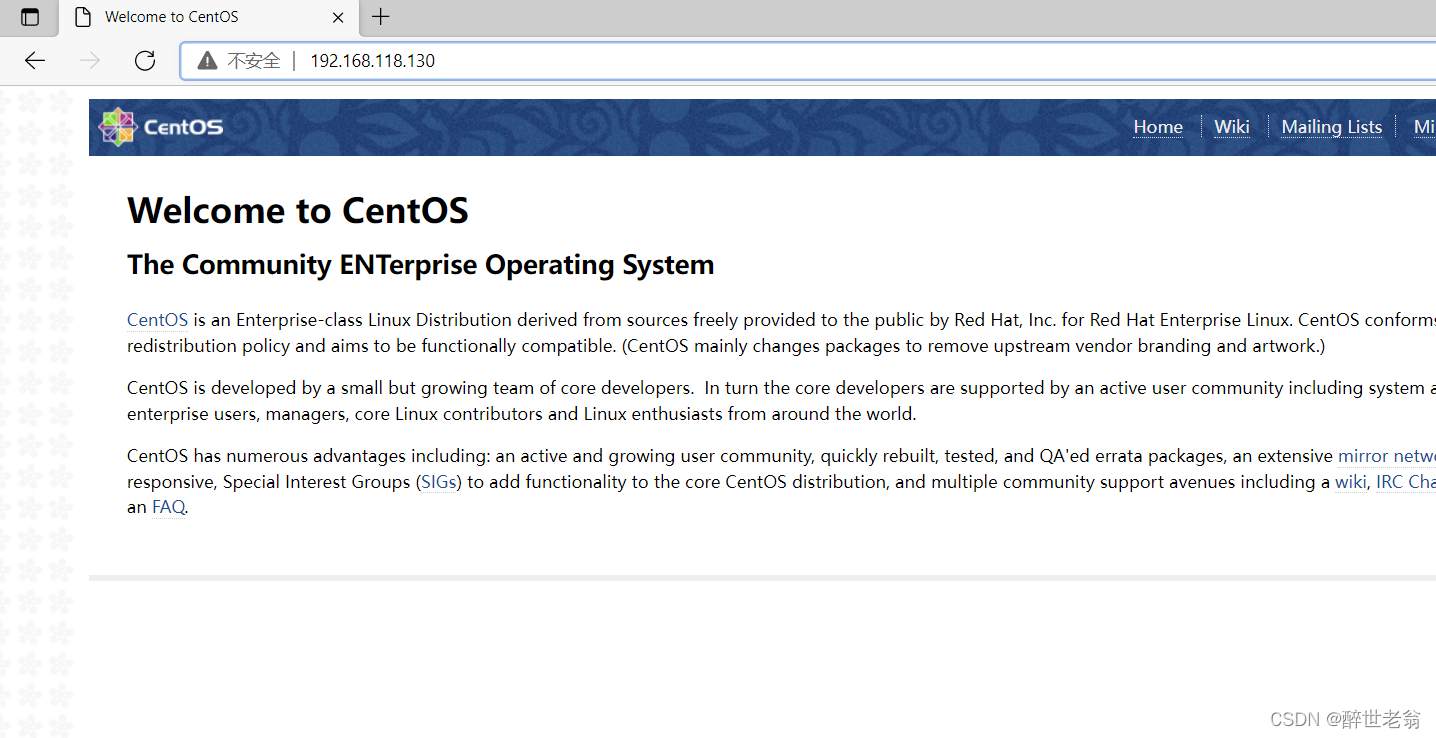Click The Community ENTerprise Operating System subheading
The image size is (1436, 738).
coord(421,265)
